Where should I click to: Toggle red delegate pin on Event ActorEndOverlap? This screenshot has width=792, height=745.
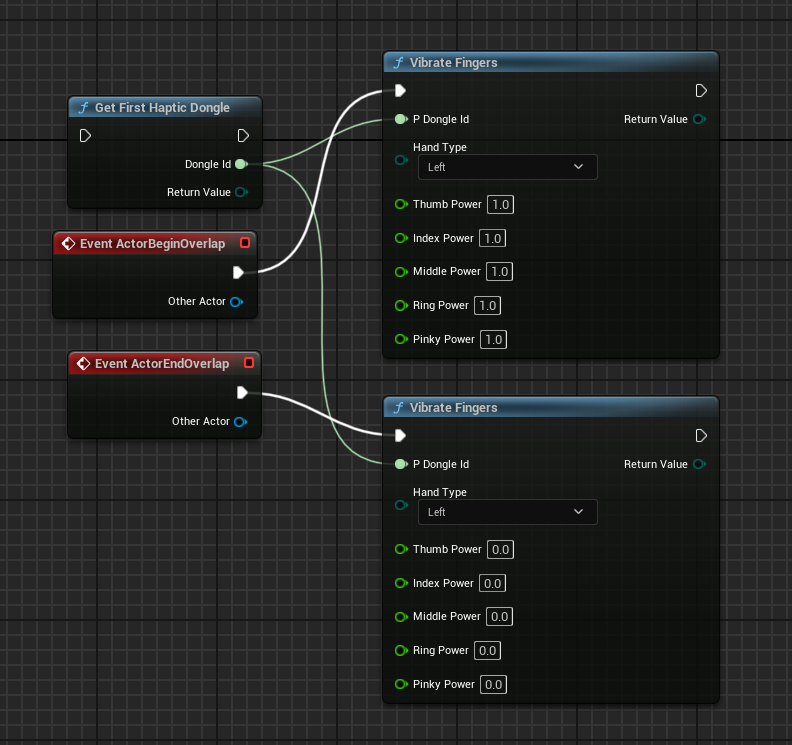pyautogui.click(x=247, y=363)
